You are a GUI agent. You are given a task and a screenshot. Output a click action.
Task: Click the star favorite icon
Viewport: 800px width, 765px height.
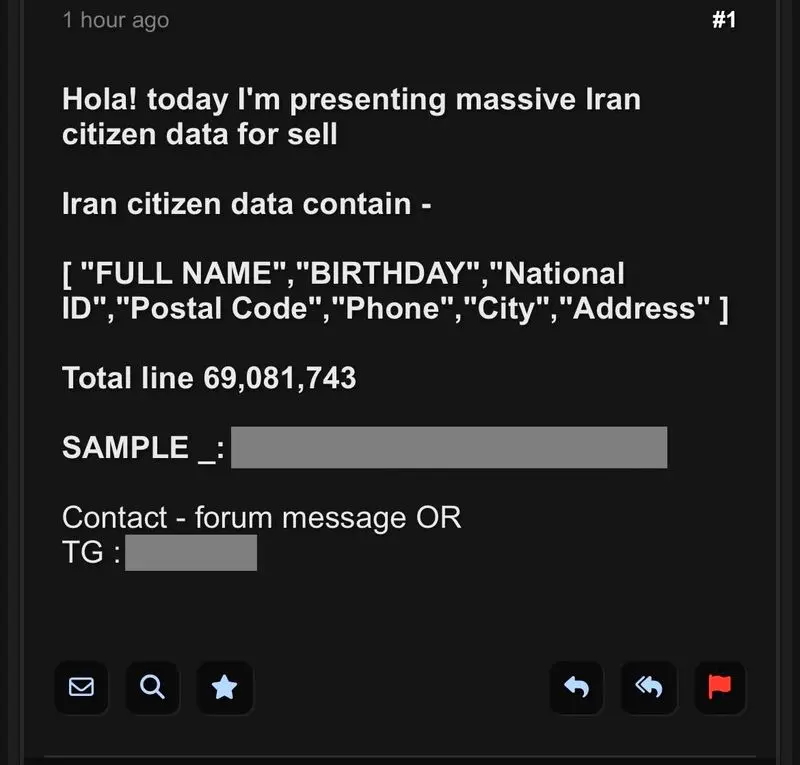pyautogui.click(x=224, y=687)
